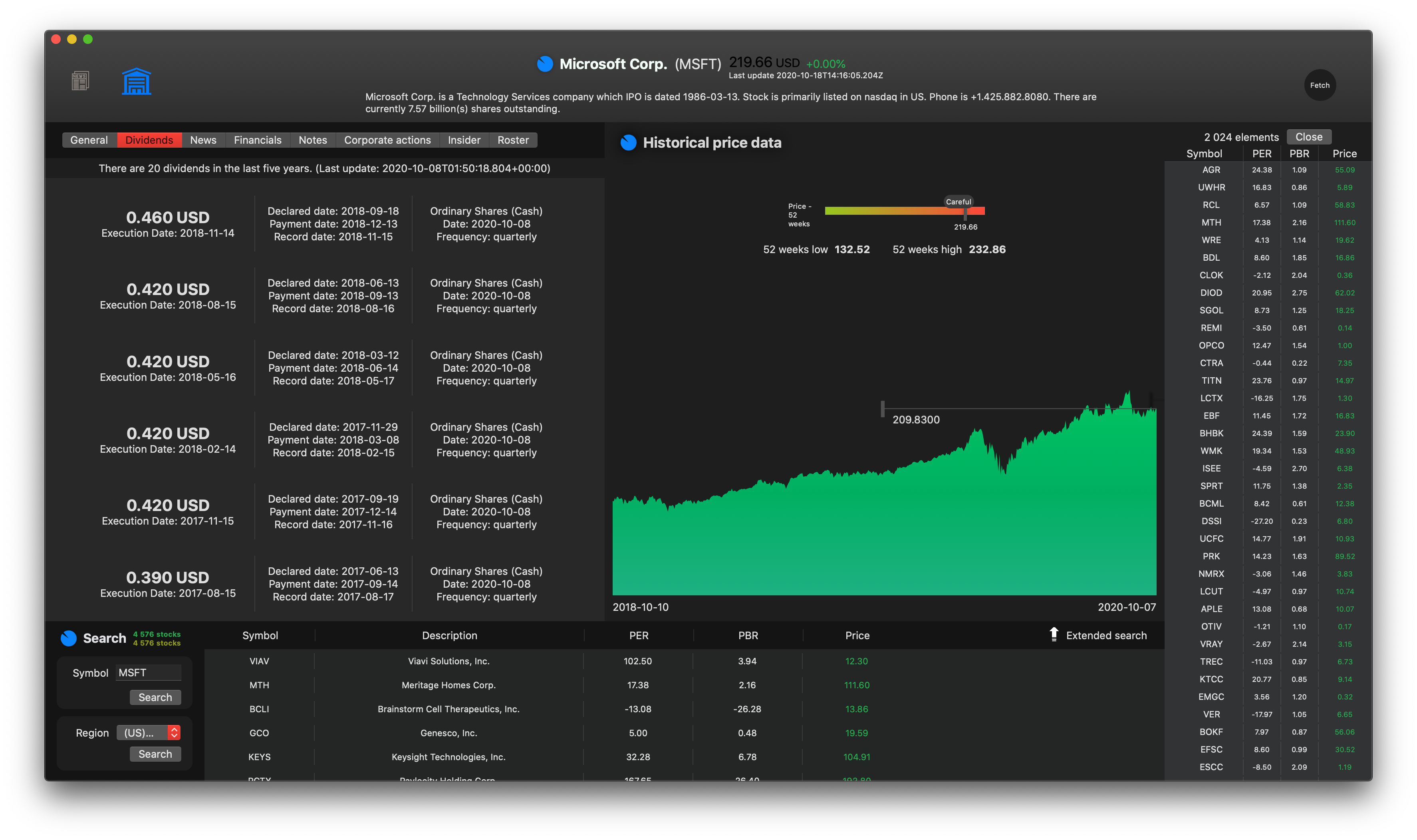Open the Roster tab
This screenshot has height=840, width=1417.
513,140
